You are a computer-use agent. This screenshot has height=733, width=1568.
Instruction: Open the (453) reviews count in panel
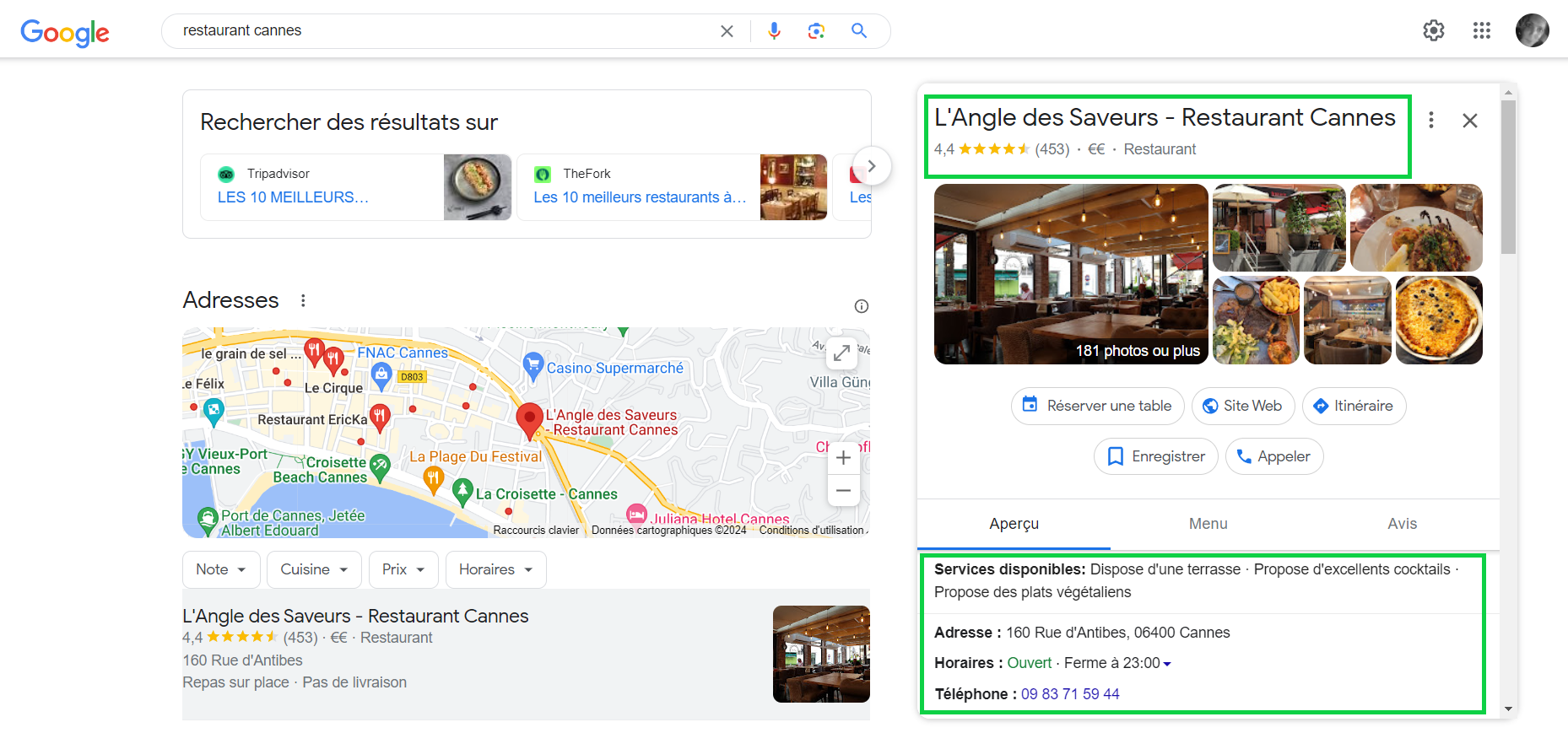1052,149
